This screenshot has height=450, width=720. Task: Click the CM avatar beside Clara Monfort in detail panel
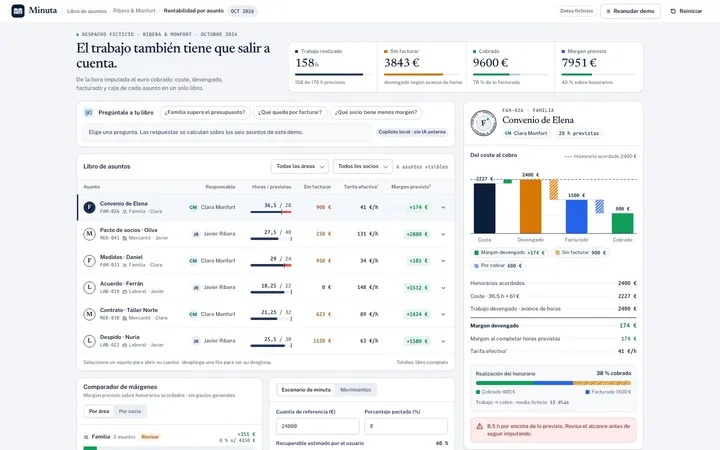(508, 133)
